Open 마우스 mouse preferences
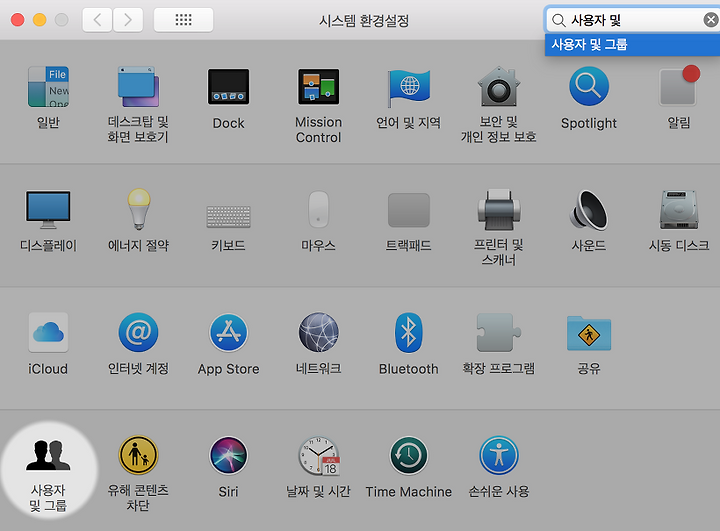 tap(319, 209)
